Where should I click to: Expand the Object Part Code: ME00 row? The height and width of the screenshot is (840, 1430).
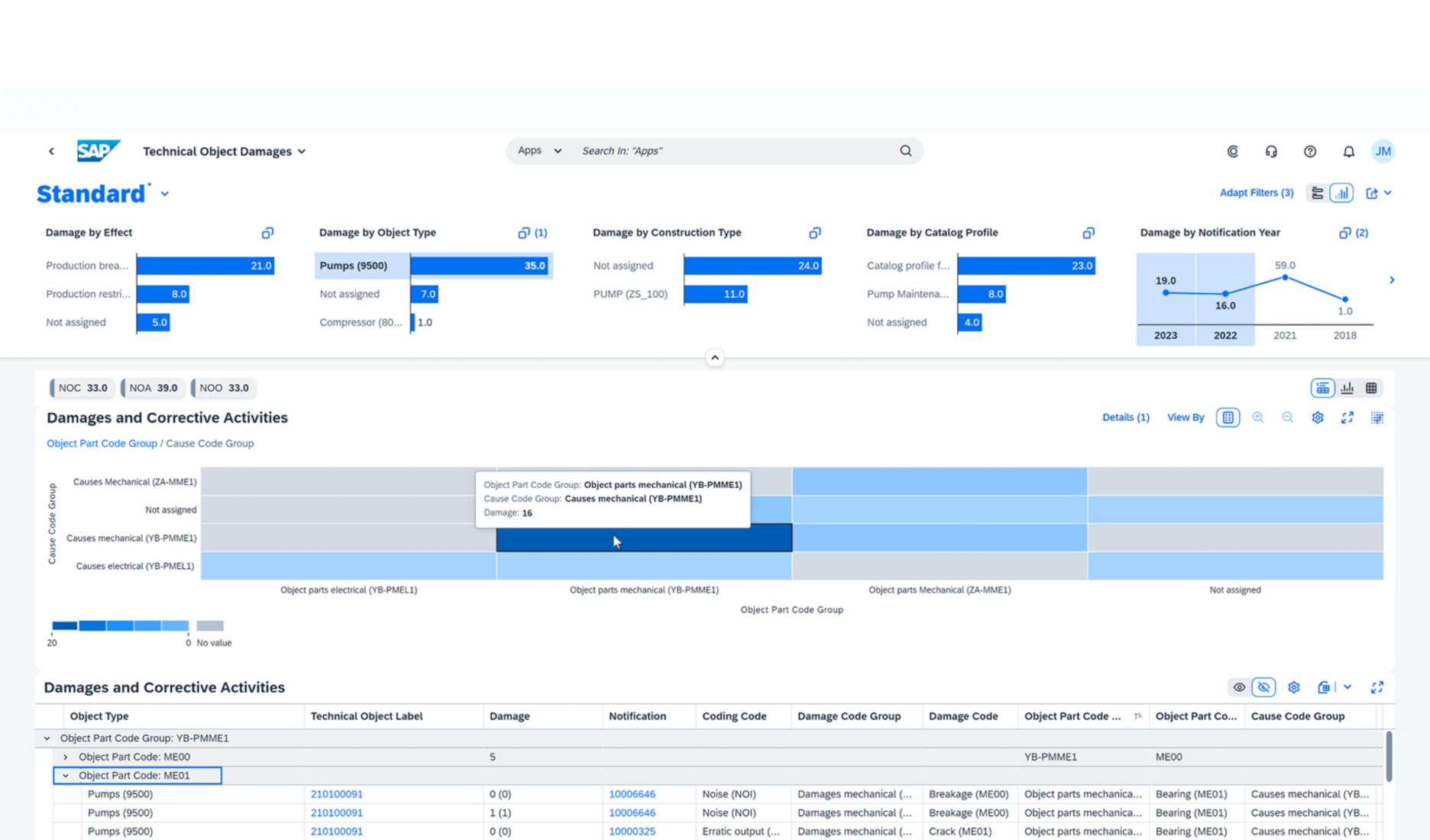pyautogui.click(x=66, y=757)
